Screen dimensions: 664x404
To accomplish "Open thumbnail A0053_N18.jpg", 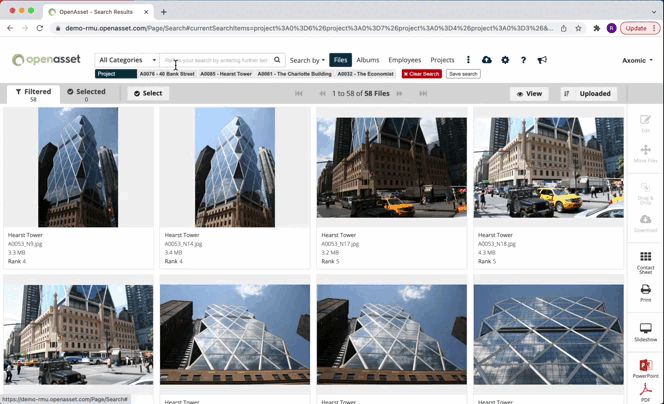I will 548,168.
